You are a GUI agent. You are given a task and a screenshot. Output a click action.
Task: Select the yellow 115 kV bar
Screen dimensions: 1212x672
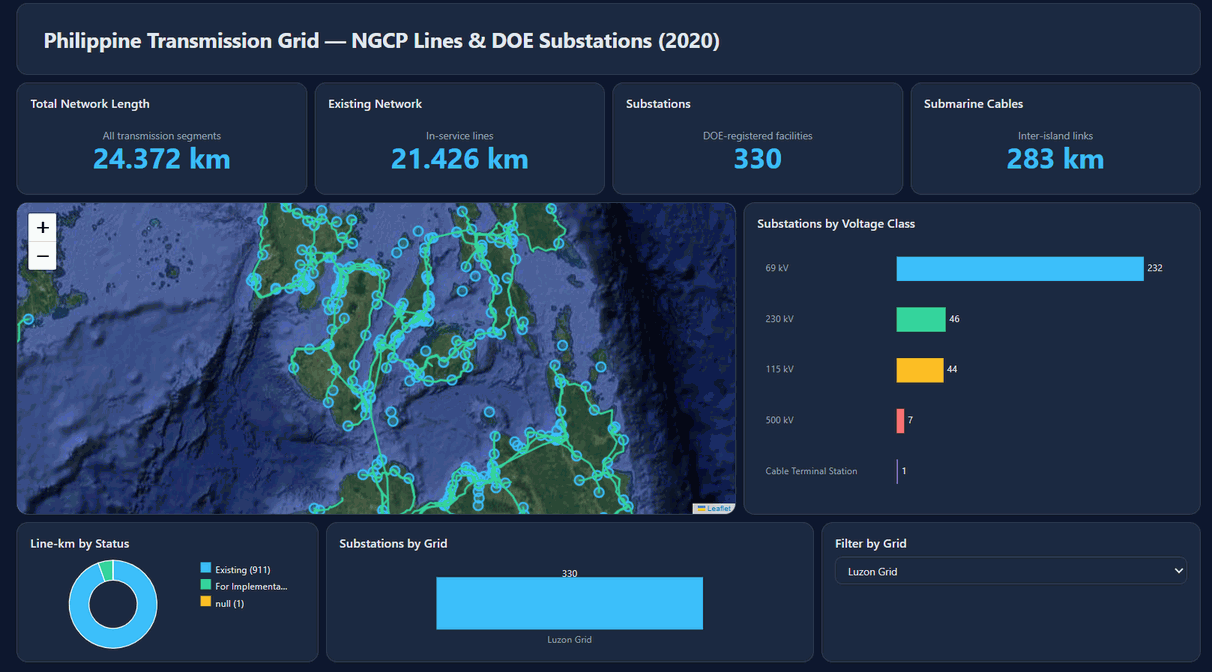(920, 370)
